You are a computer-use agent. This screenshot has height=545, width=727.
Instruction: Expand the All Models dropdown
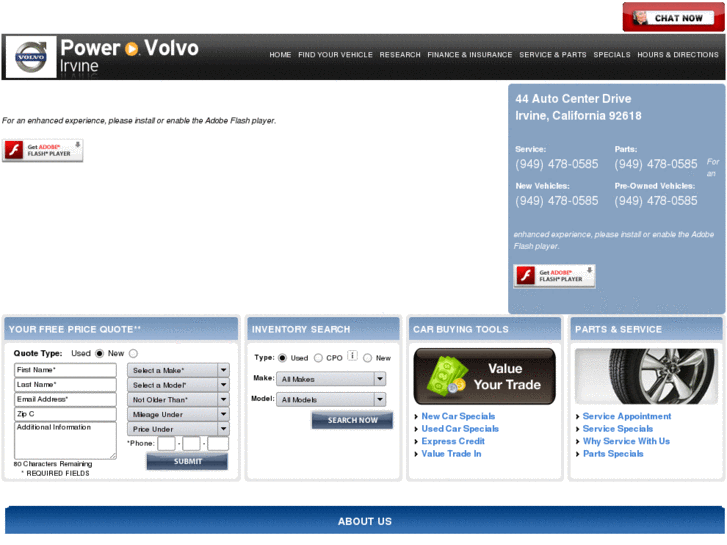pos(331,399)
